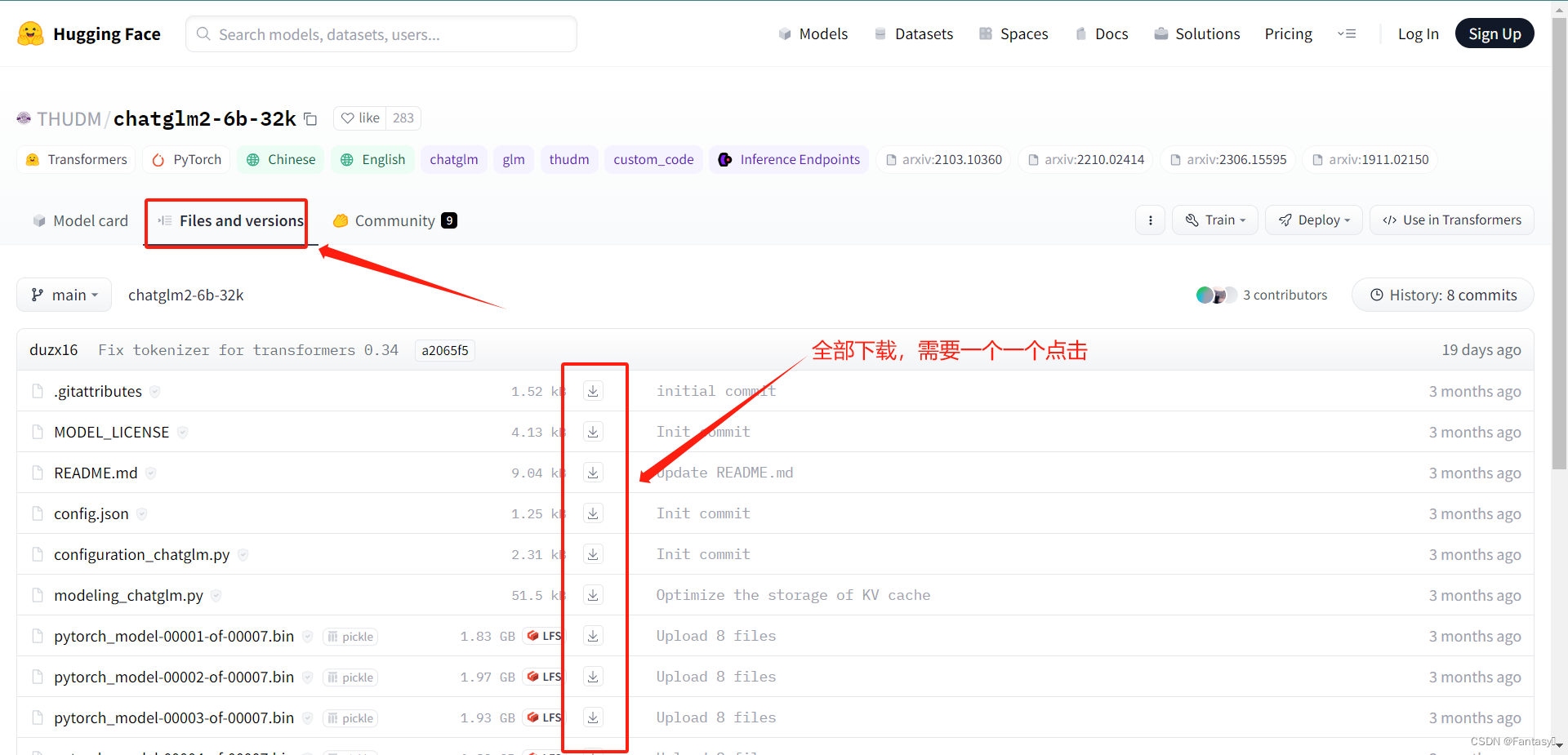The width and height of the screenshot is (1568, 755).
Task: Copy model name with the copy icon
Action: 310,119
